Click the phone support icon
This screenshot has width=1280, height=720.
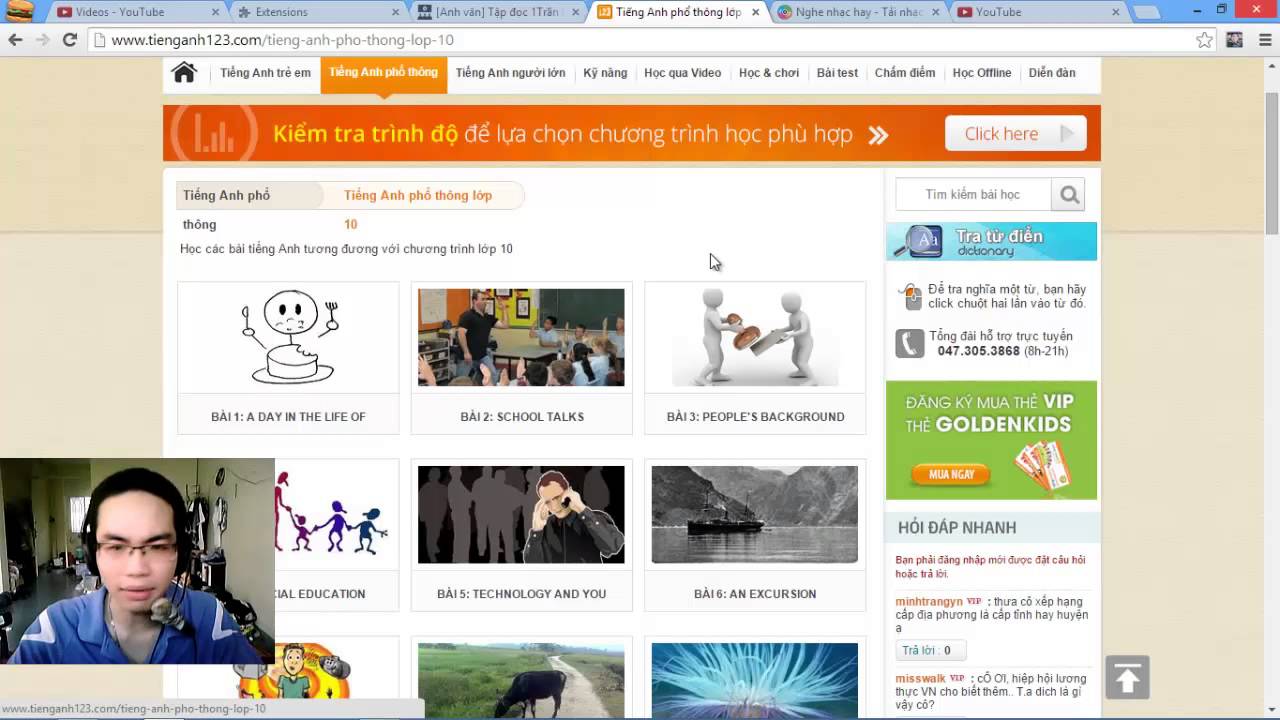coord(909,343)
